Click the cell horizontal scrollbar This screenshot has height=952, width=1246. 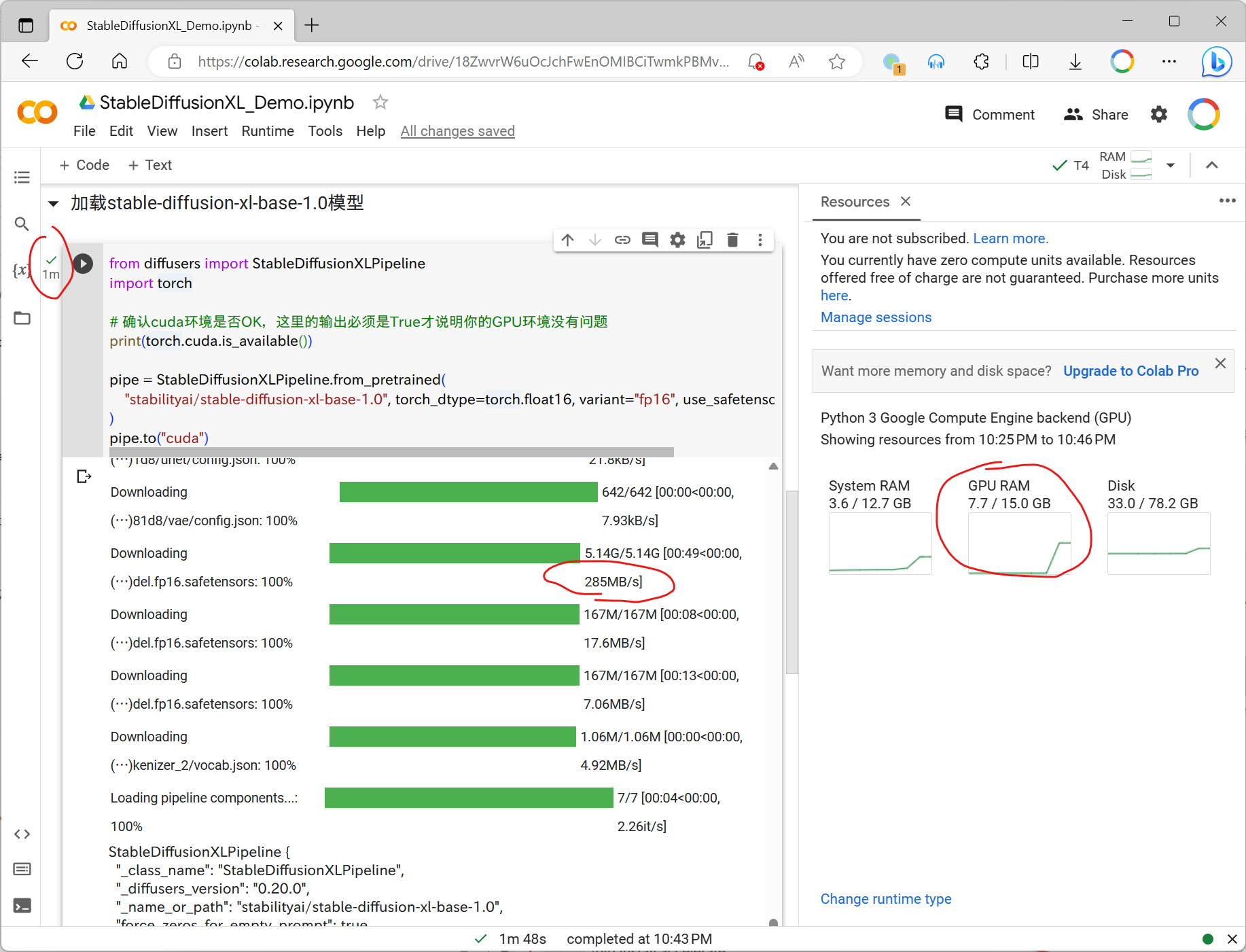click(391, 452)
